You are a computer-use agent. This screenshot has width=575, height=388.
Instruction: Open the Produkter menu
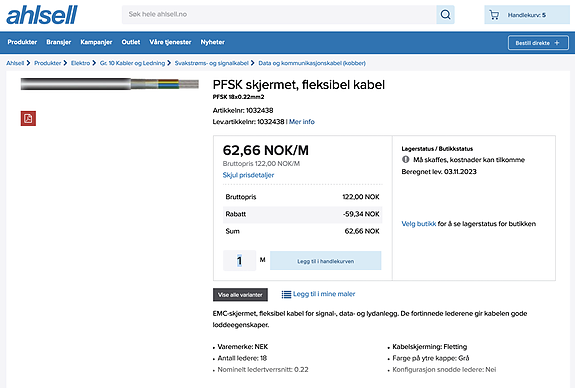[x=22, y=42]
